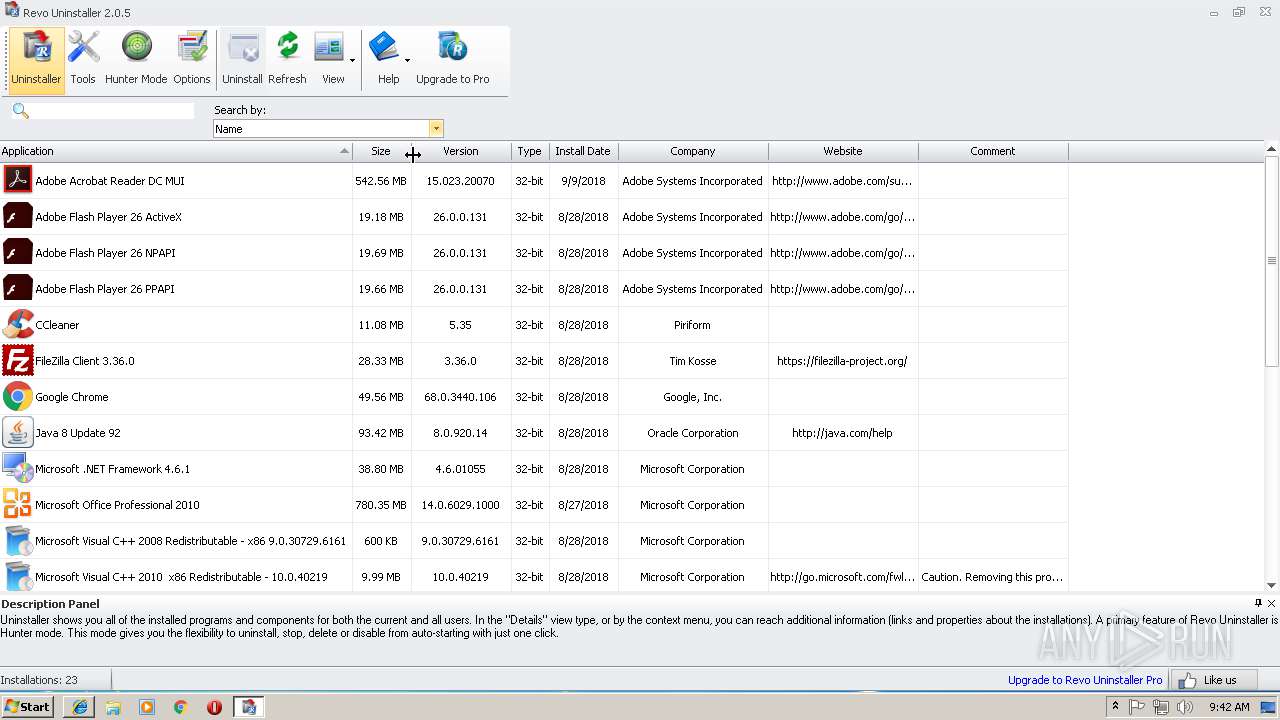
Task: Select Visual C++ 2008 Redistributable icon
Action: point(18,541)
